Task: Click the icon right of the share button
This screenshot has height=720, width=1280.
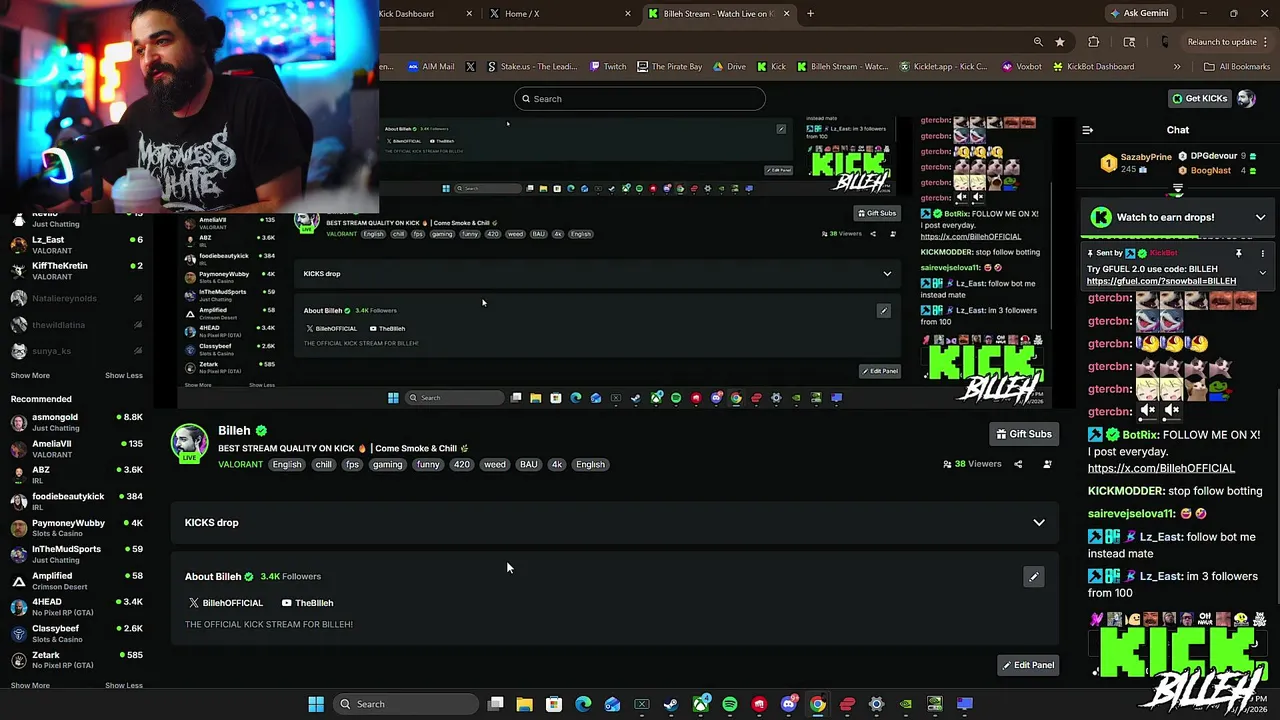Action: coord(1047,464)
